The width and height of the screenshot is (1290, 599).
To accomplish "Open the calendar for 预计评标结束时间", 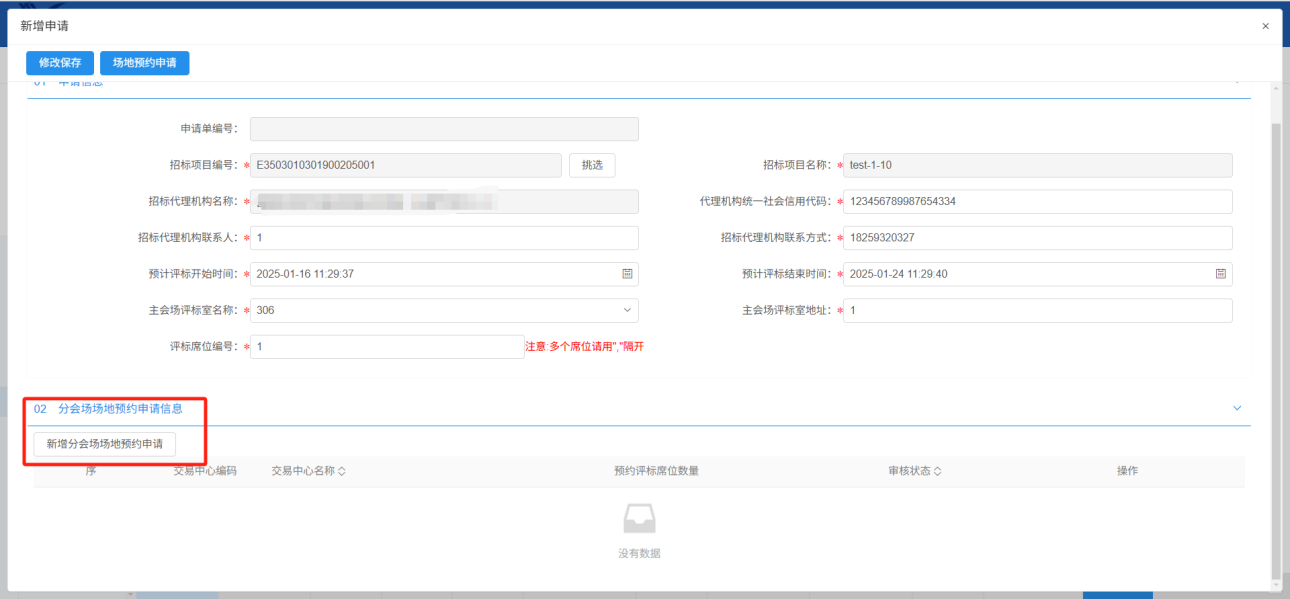I will (x=1220, y=274).
